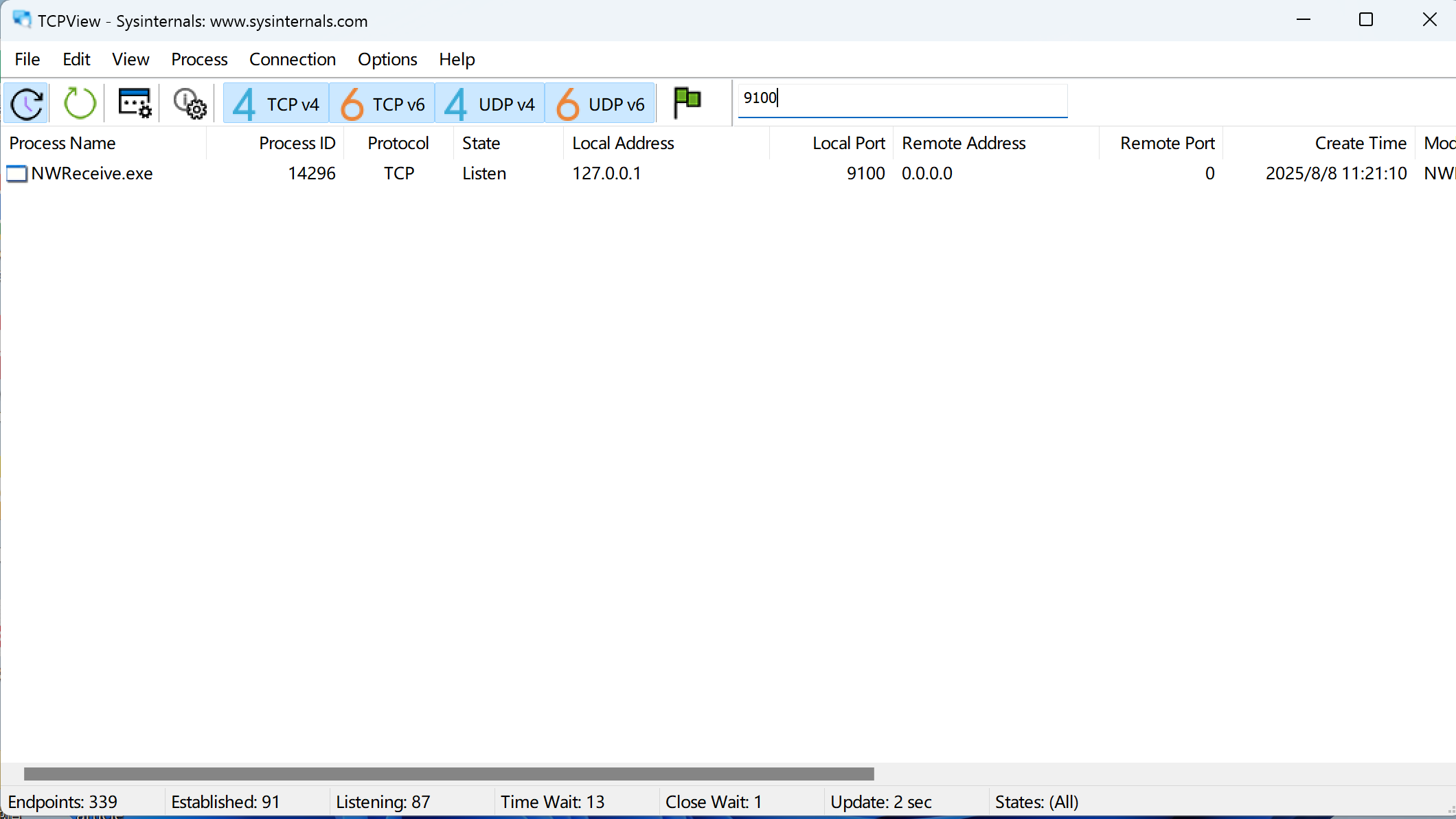The height and width of the screenshot is (819, 1456).
Task: Click the horizontal scrollbar thumb
Action: [x=448, y=774]
